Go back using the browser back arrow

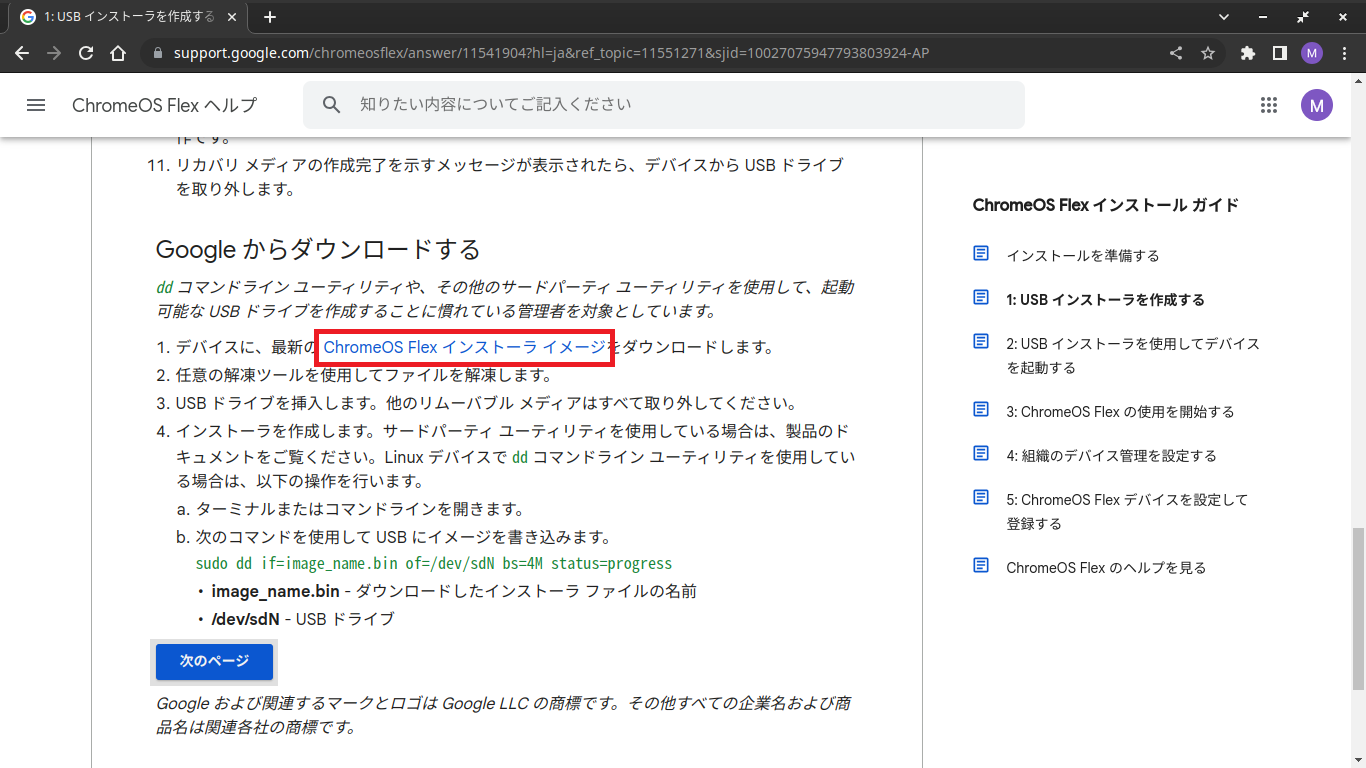click(22, 53)
